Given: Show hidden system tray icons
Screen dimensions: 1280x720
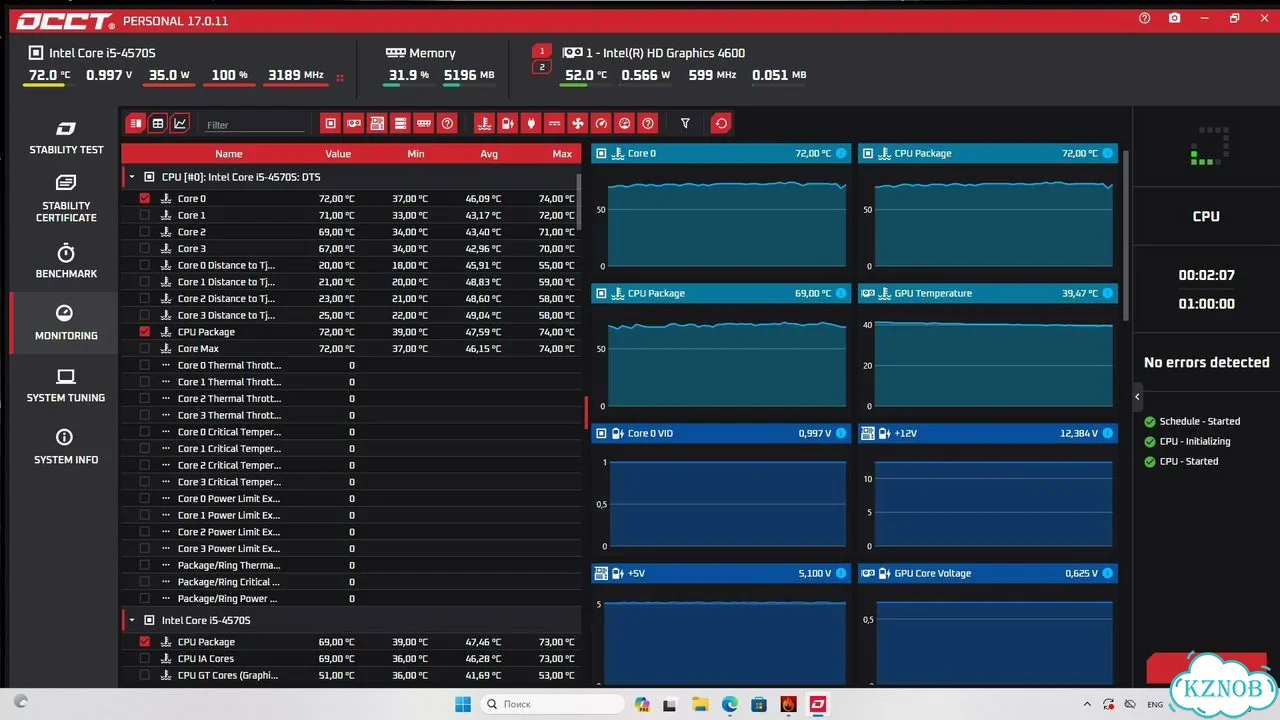Looking at the screenshot, I should (x=1087, y=704).
